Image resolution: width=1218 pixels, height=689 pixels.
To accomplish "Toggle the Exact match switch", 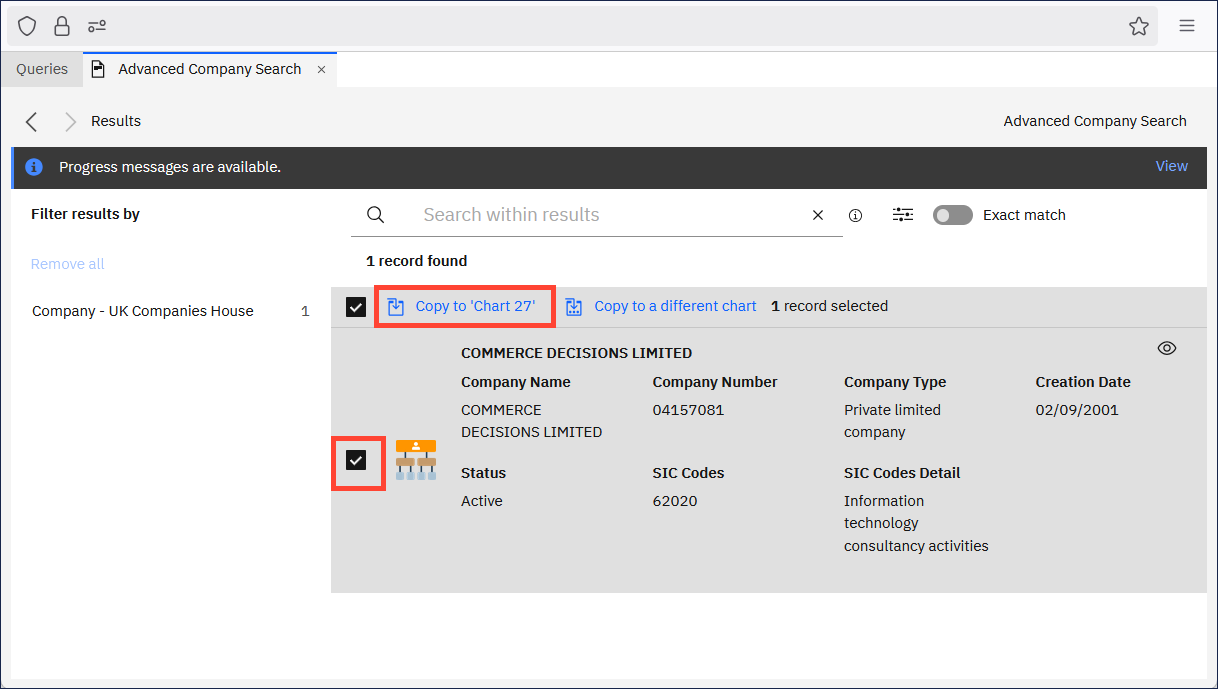I will (x=953, y=215).
